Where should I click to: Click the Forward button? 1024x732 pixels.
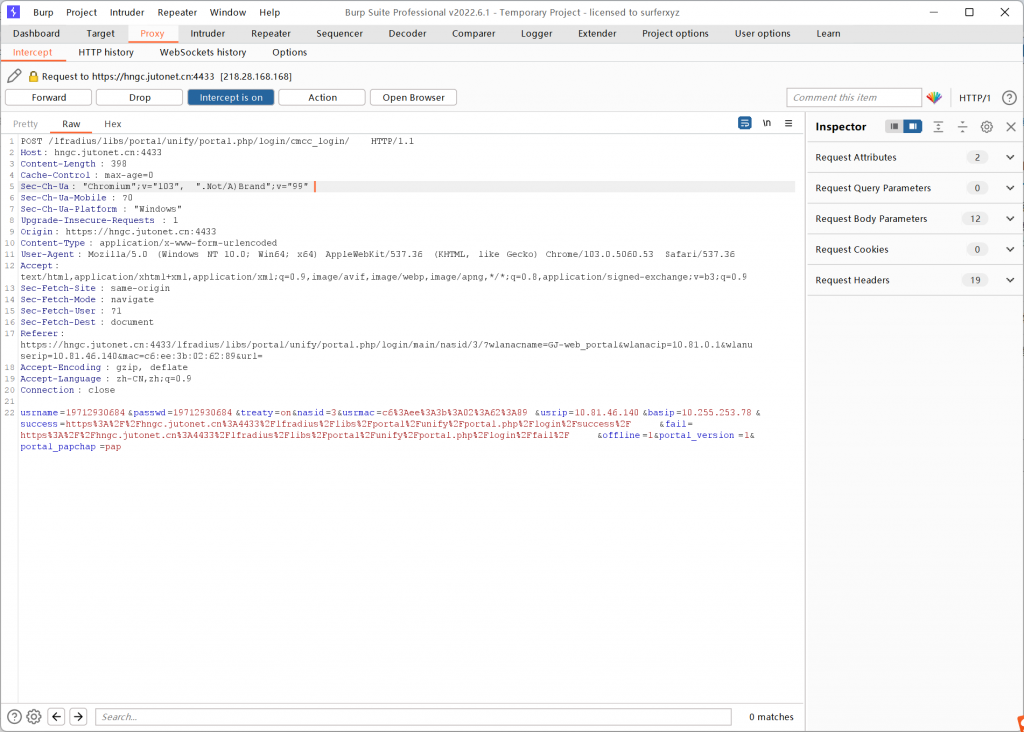[x=49, y=97]
